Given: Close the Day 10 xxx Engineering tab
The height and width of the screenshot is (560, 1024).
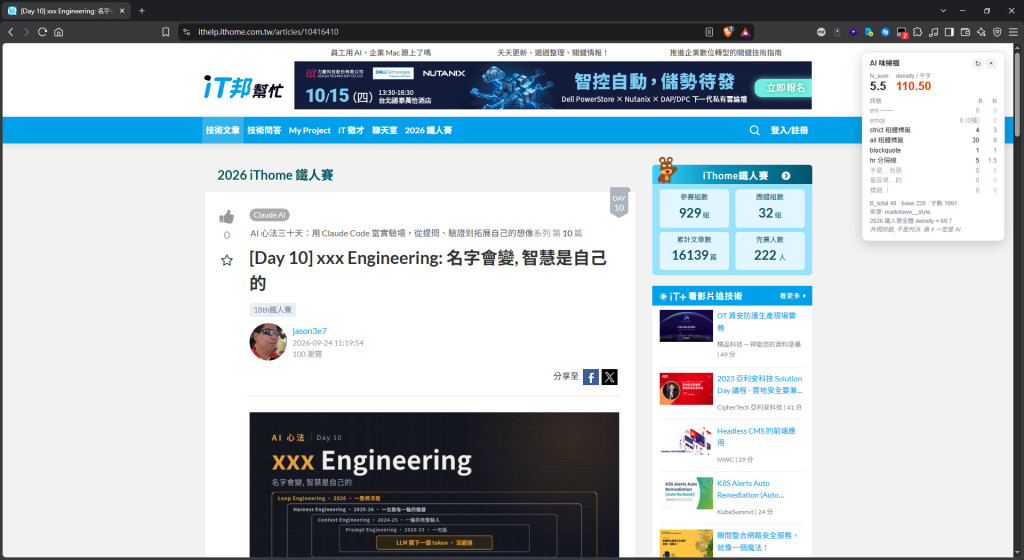Looking at the screenshot, I should (x=122, y=10).
